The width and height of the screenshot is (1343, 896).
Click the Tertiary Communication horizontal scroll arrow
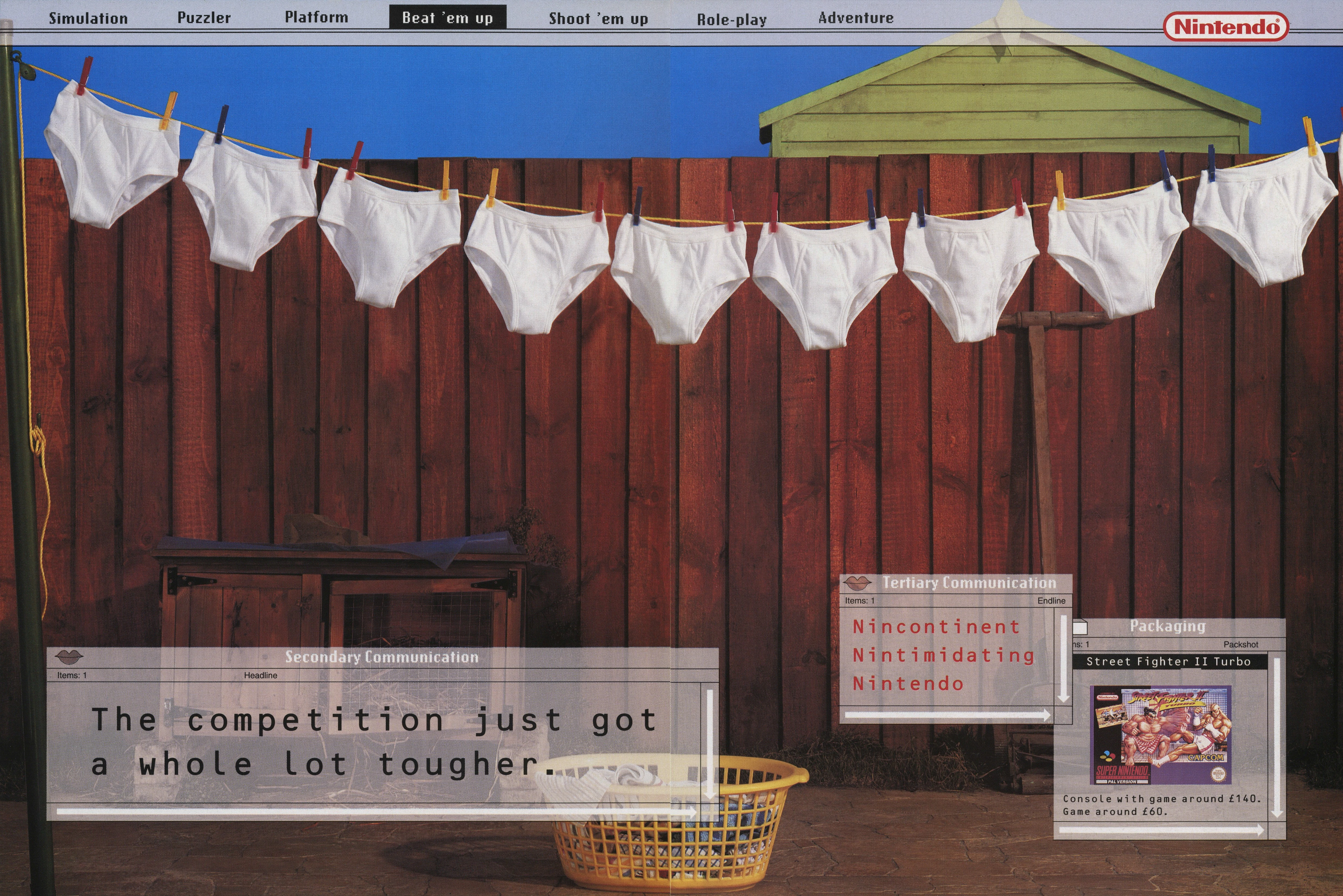[x=947, y=715]
